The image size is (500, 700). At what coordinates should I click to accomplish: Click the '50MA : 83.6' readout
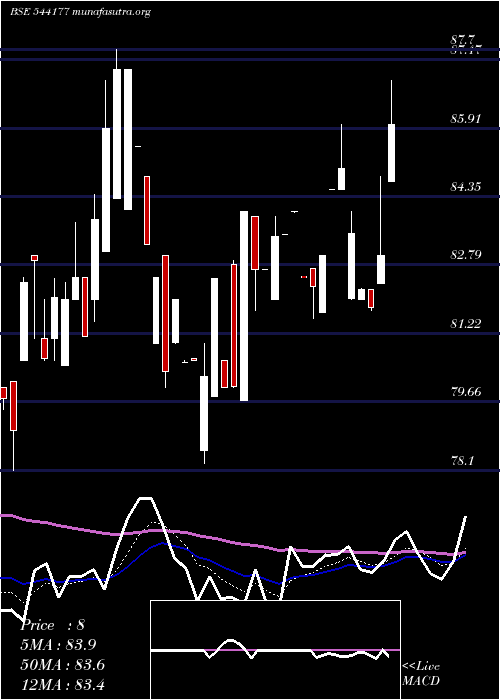pos(63,665)
